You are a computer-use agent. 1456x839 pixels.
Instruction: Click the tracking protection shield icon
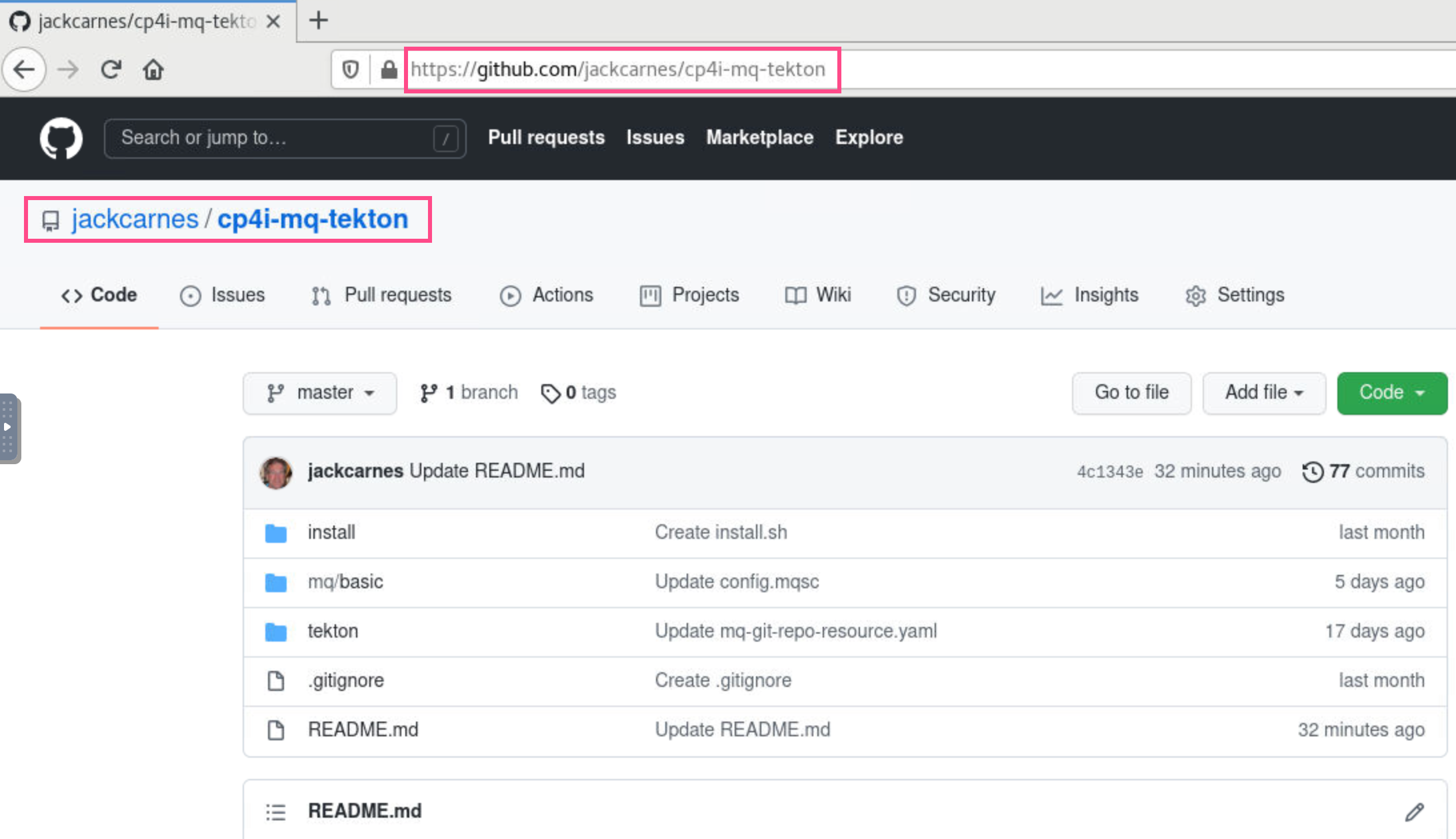[351, 69]
